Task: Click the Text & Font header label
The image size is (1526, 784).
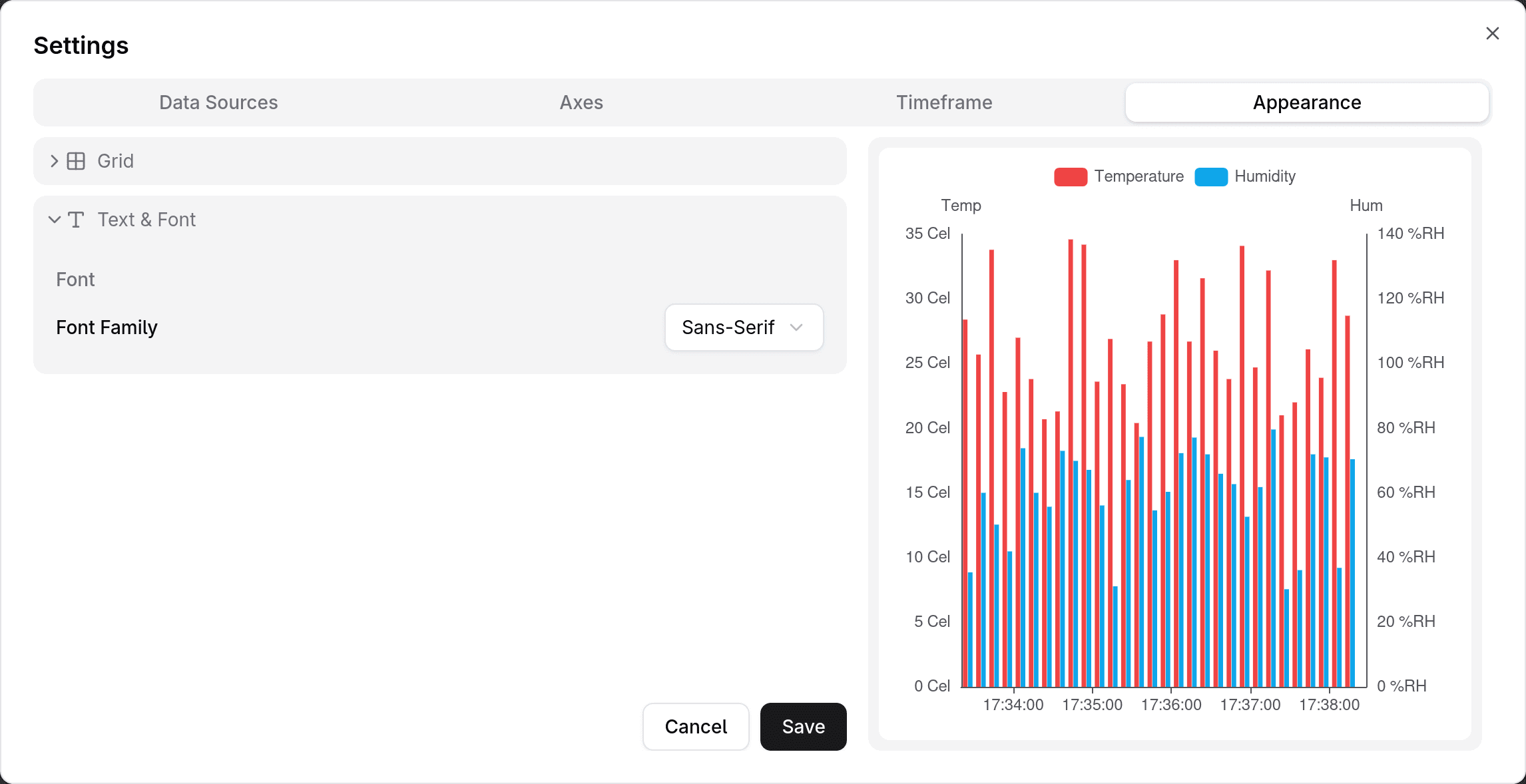Action: [146, 220]
